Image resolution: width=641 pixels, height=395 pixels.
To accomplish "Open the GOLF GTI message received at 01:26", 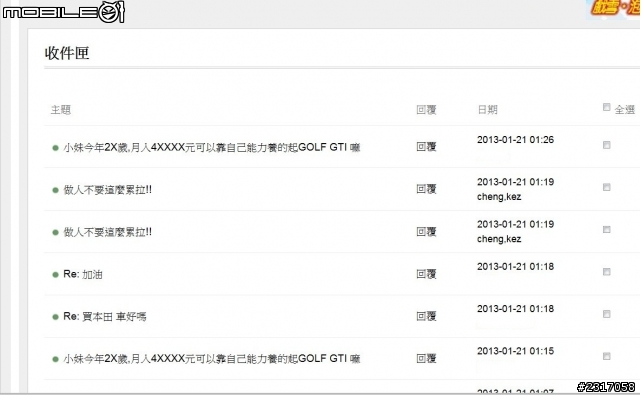I will pos(212,147).
